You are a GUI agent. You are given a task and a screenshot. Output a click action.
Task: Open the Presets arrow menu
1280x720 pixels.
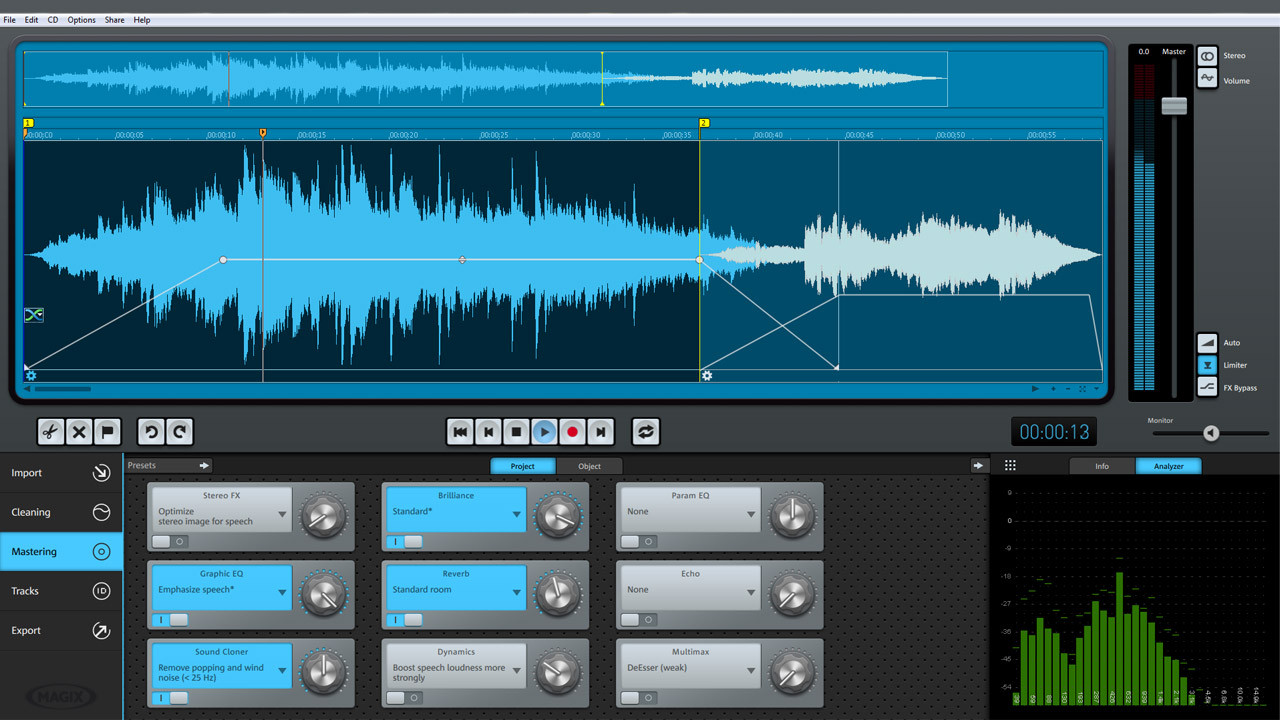click(204, 465)
